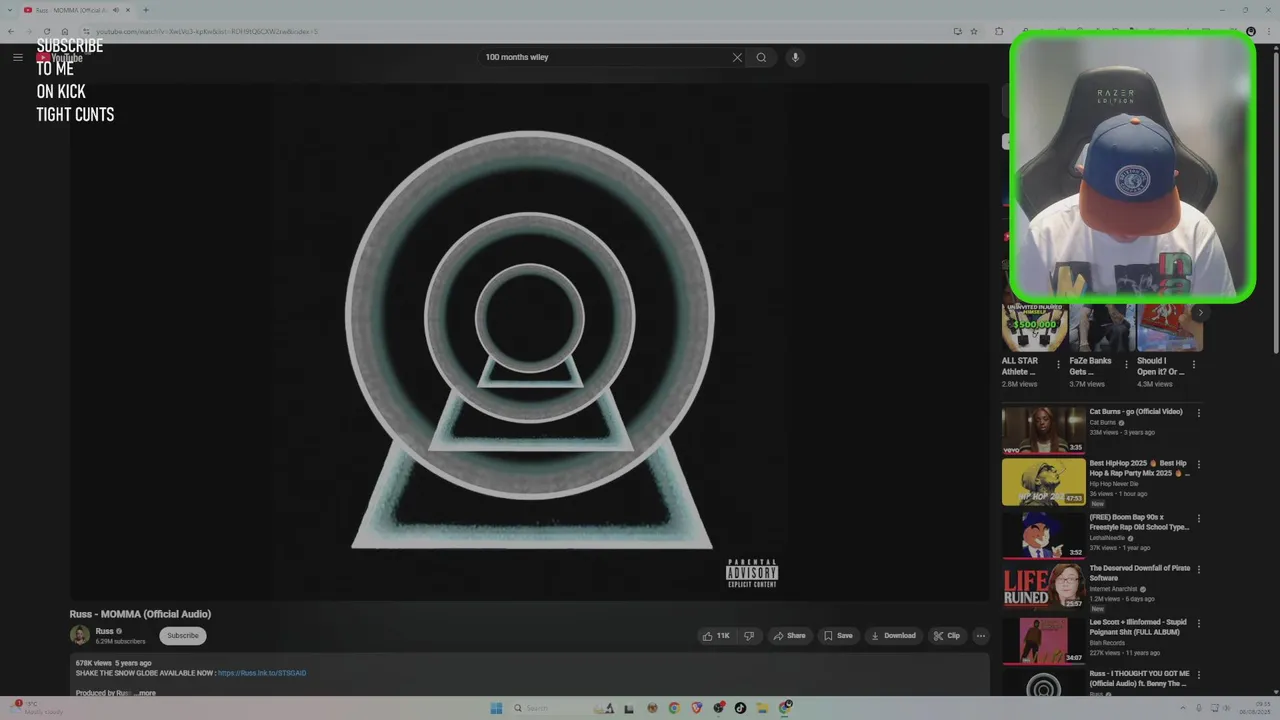The width and height of the screenshot is (1280, 720).
Task: Expand the description with ...more
Action: [x=145, y=693]
